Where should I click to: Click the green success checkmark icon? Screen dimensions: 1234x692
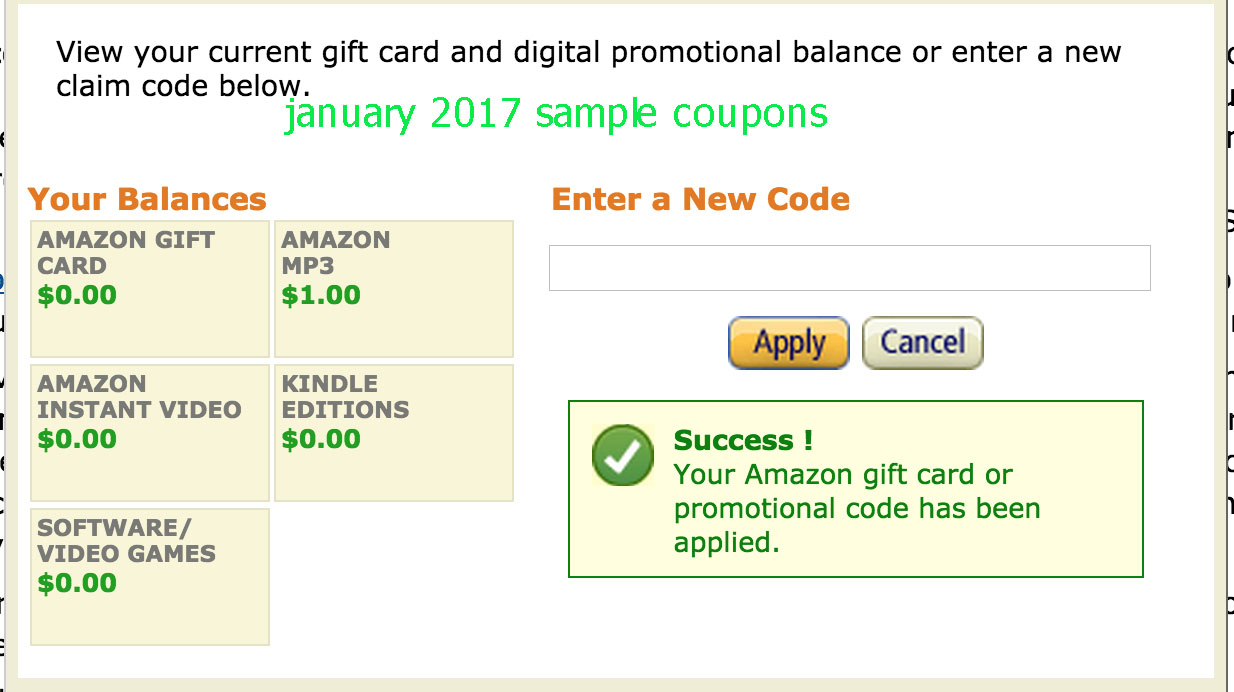click(622, 456)
